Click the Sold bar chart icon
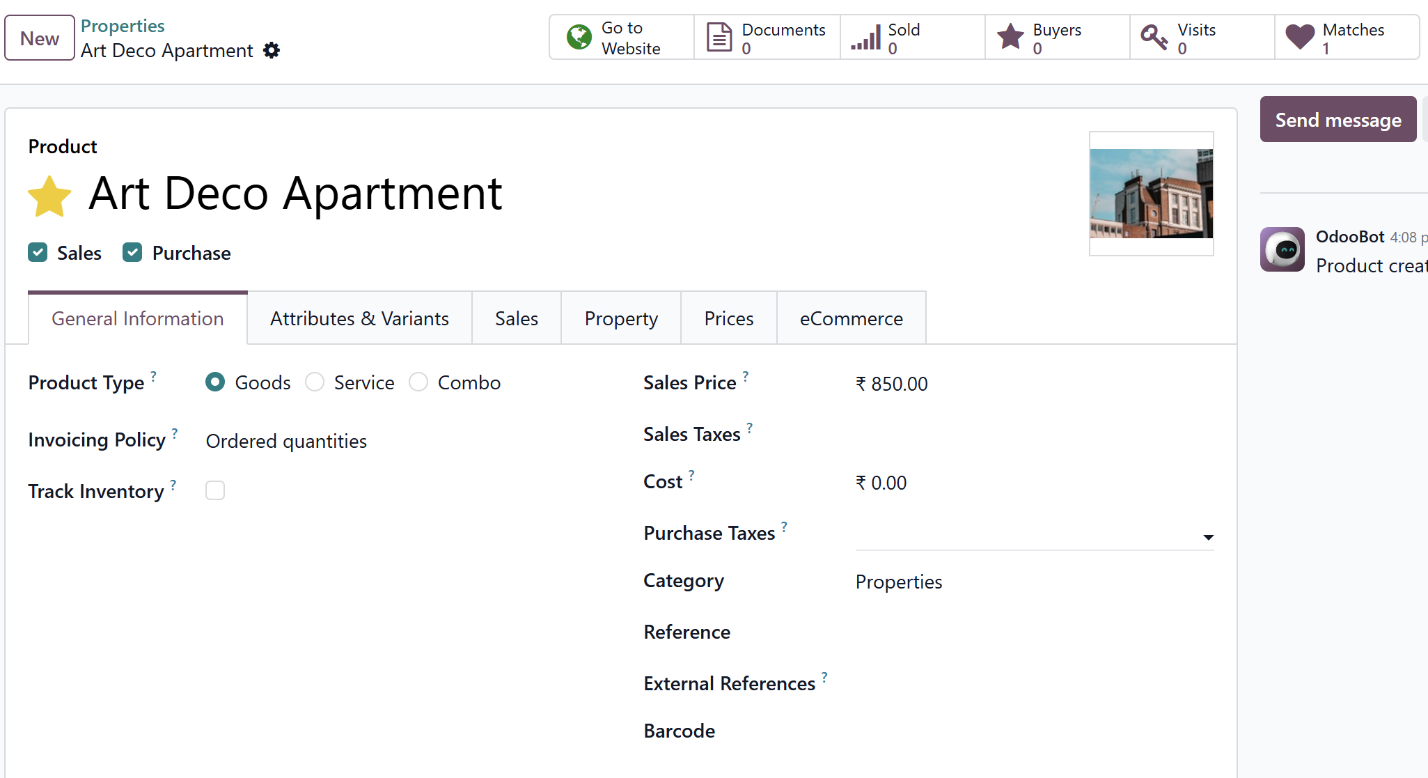 click(x=866, y=39)
